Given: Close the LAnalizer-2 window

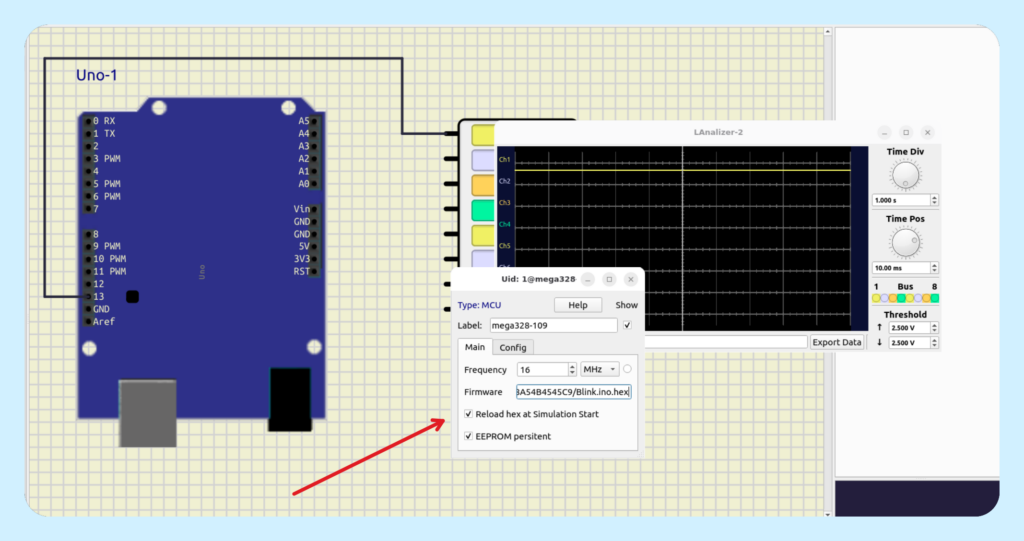Looking at the screenshot, I should [x=927, y=132].
